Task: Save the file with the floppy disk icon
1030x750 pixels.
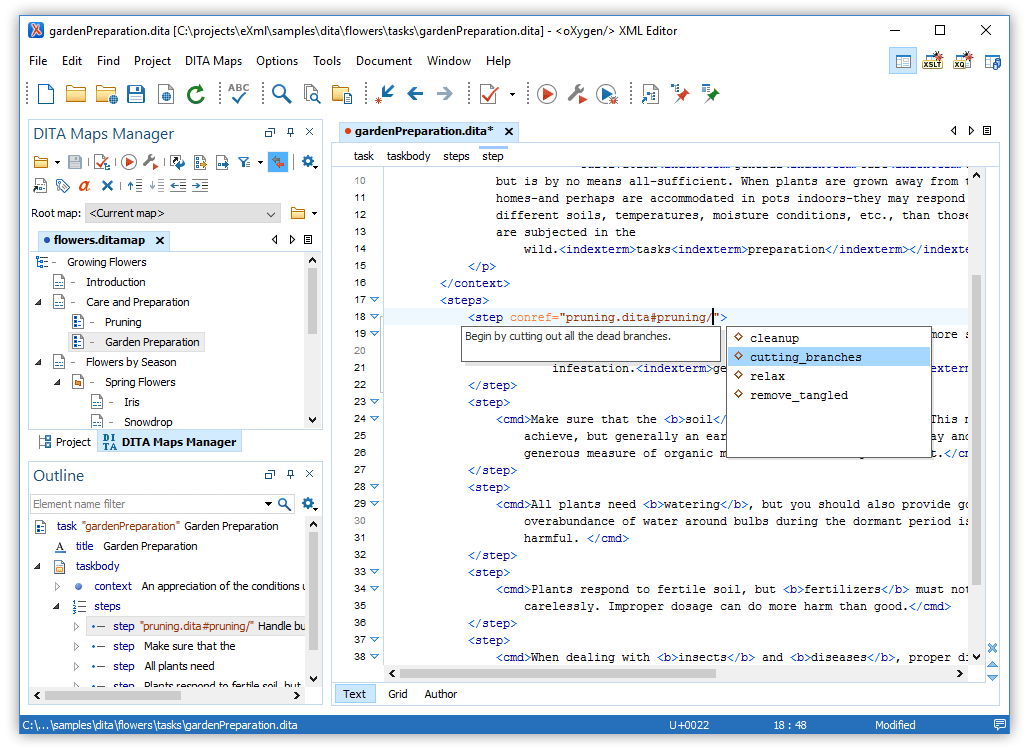Action: click(136, 94)
